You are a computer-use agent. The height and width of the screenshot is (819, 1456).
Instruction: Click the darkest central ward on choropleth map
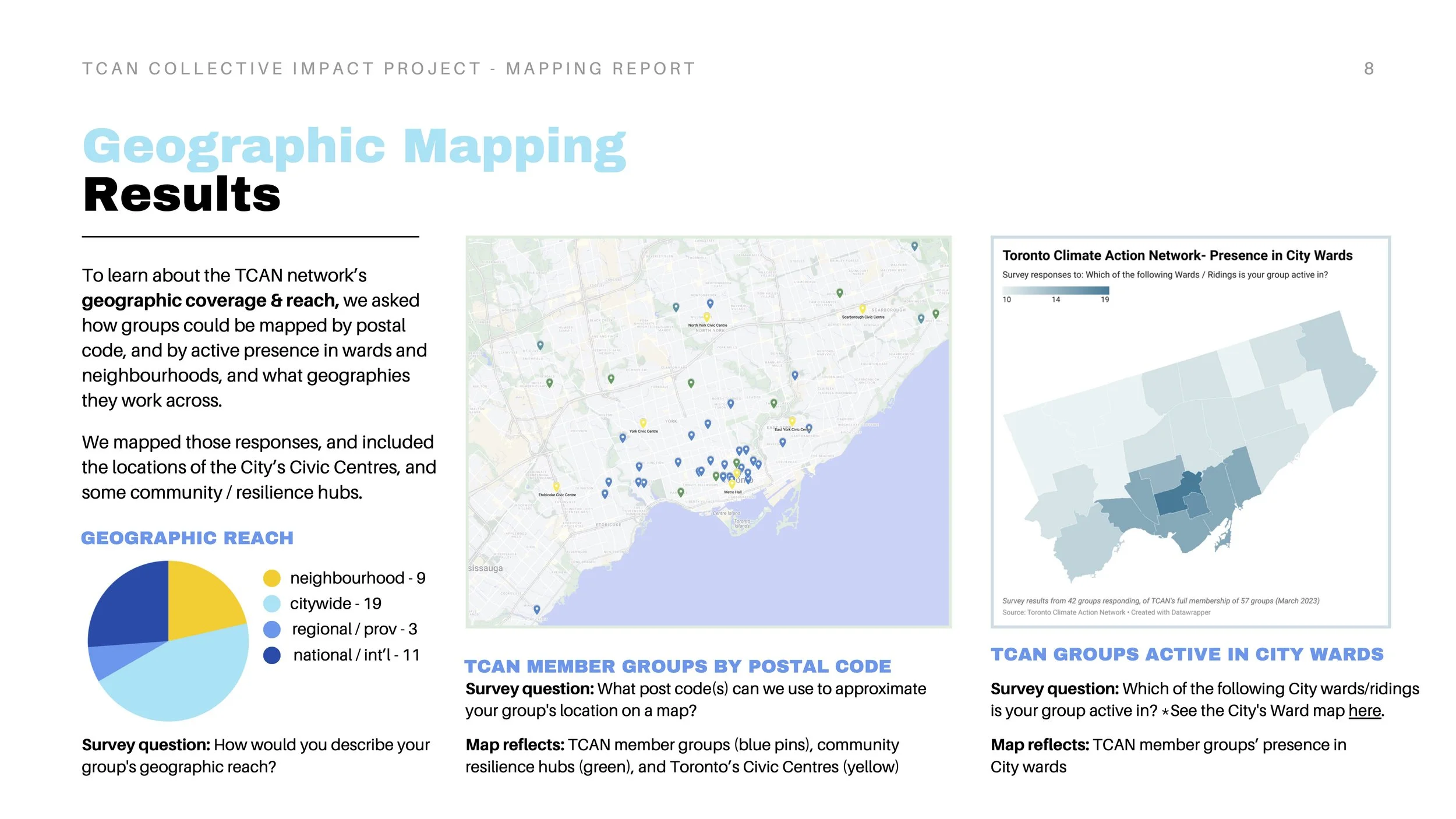point(1171,502)
